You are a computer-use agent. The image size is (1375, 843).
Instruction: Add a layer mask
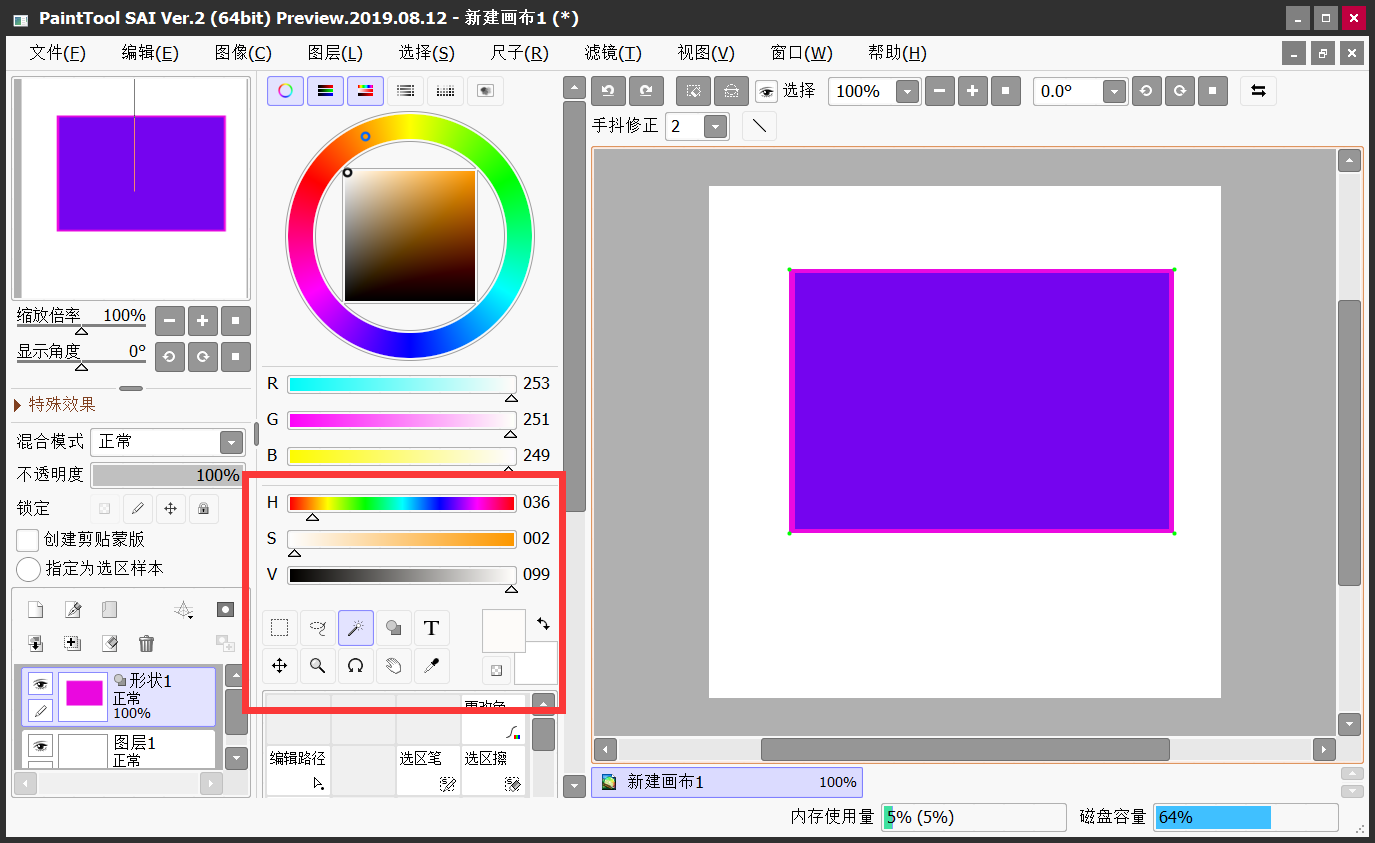(225, 609)
